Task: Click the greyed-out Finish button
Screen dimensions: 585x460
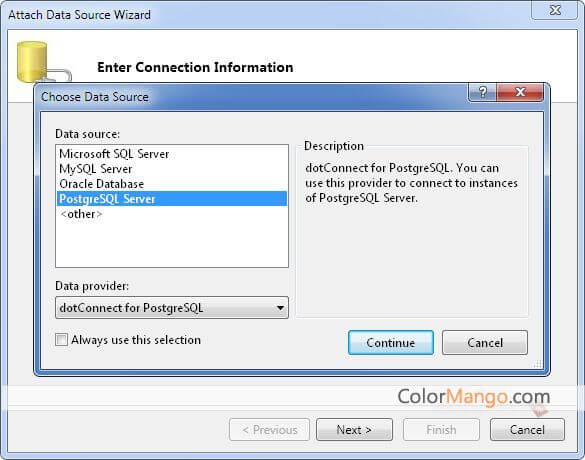Action: pyautogui.click(x=441, y=430)
